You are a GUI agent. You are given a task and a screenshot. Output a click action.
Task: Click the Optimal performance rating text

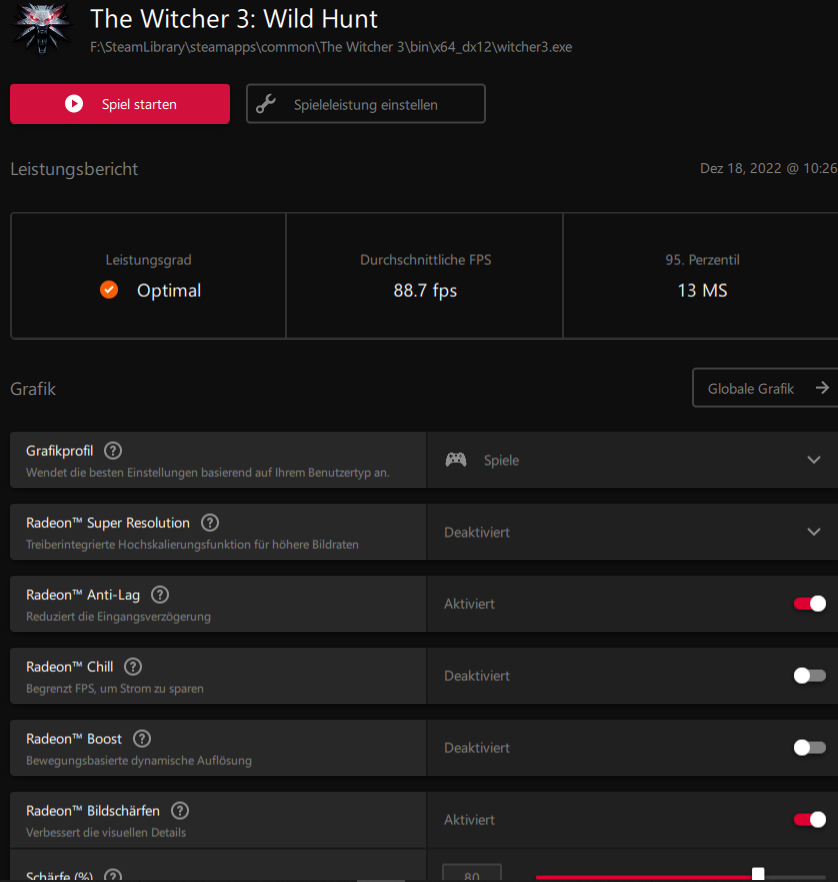pos(169,290)
